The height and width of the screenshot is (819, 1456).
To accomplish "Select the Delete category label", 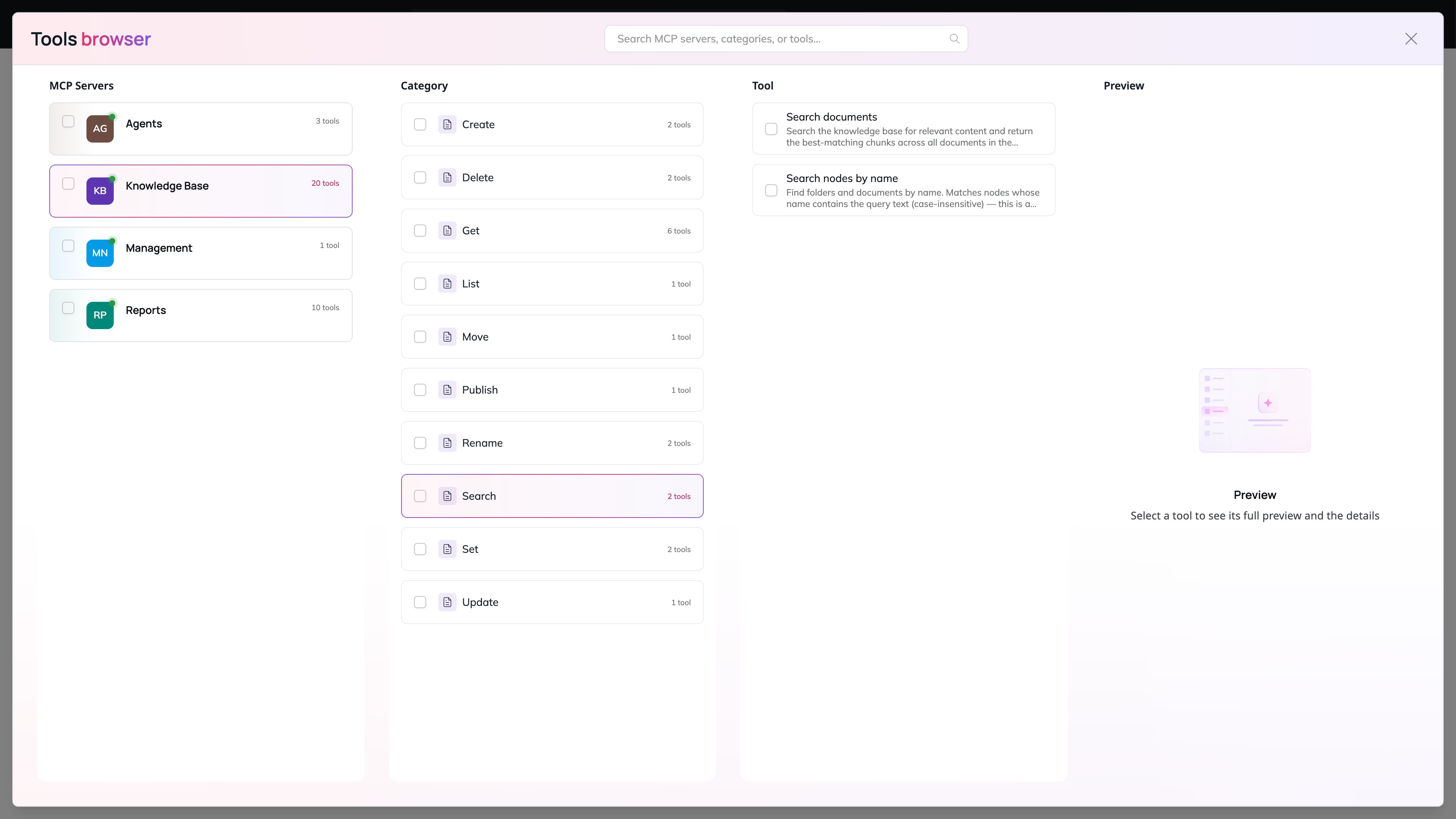I will tap(478, 177).
